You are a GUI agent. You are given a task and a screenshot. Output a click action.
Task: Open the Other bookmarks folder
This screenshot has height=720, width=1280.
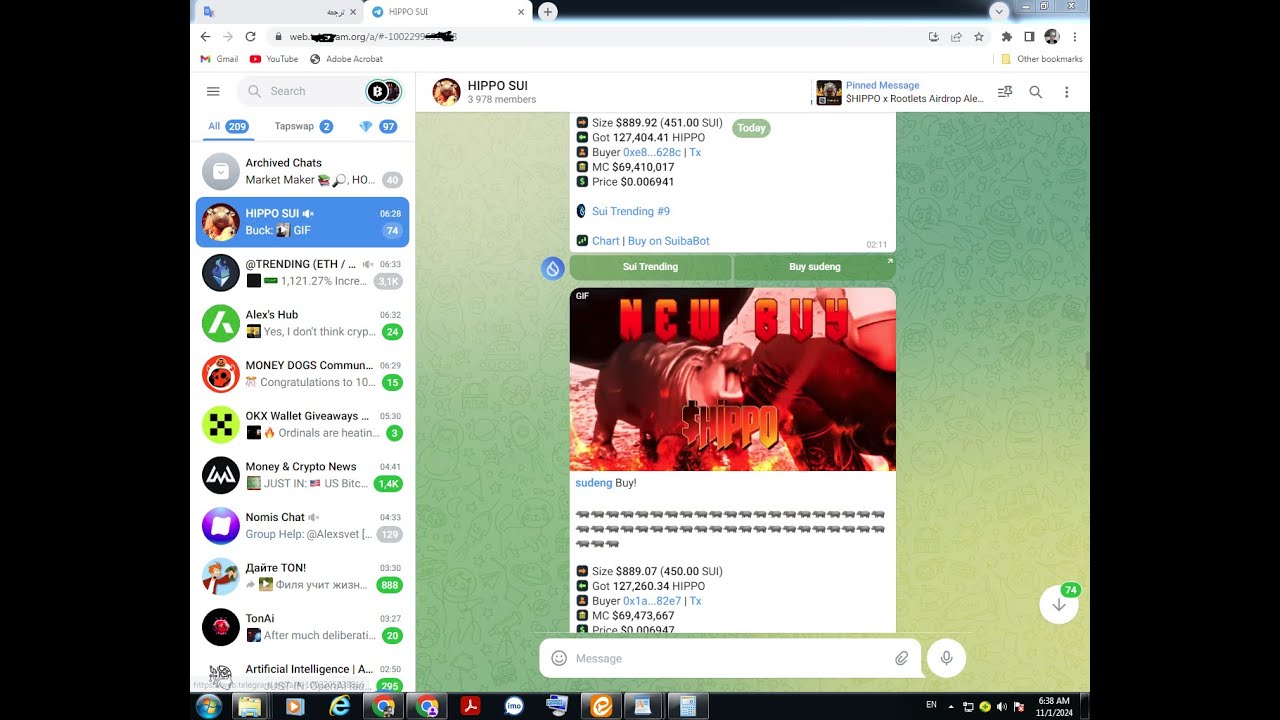pyautogui.click(x=1042, y=59)
